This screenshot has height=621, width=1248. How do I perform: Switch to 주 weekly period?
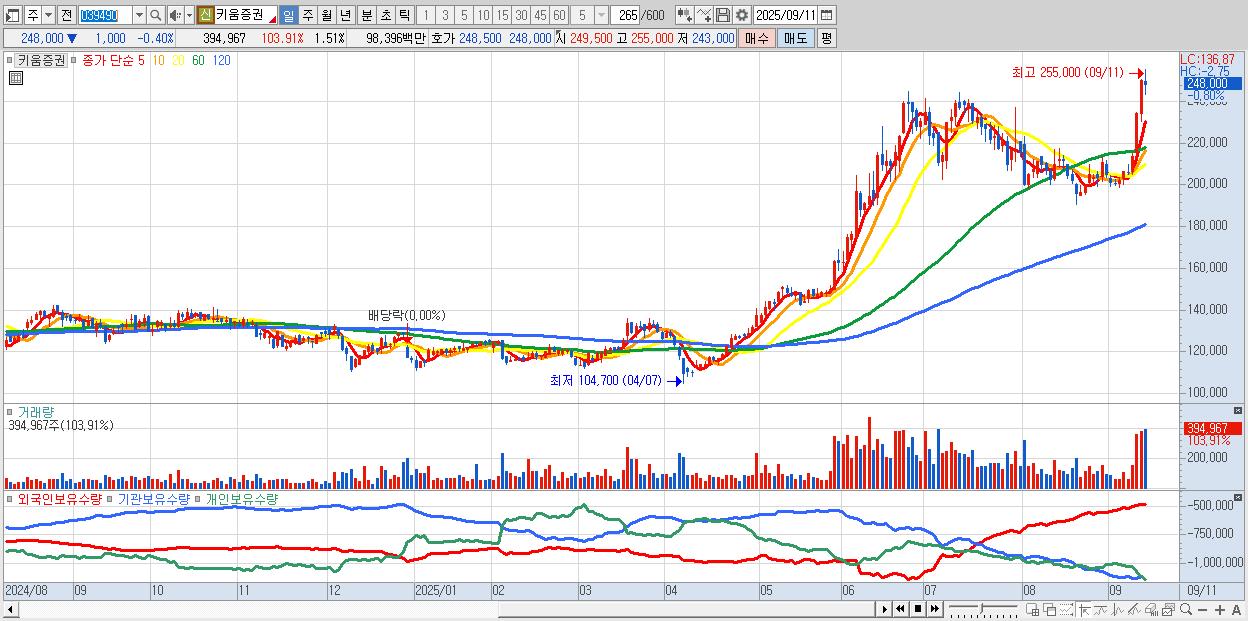point(308,15)
